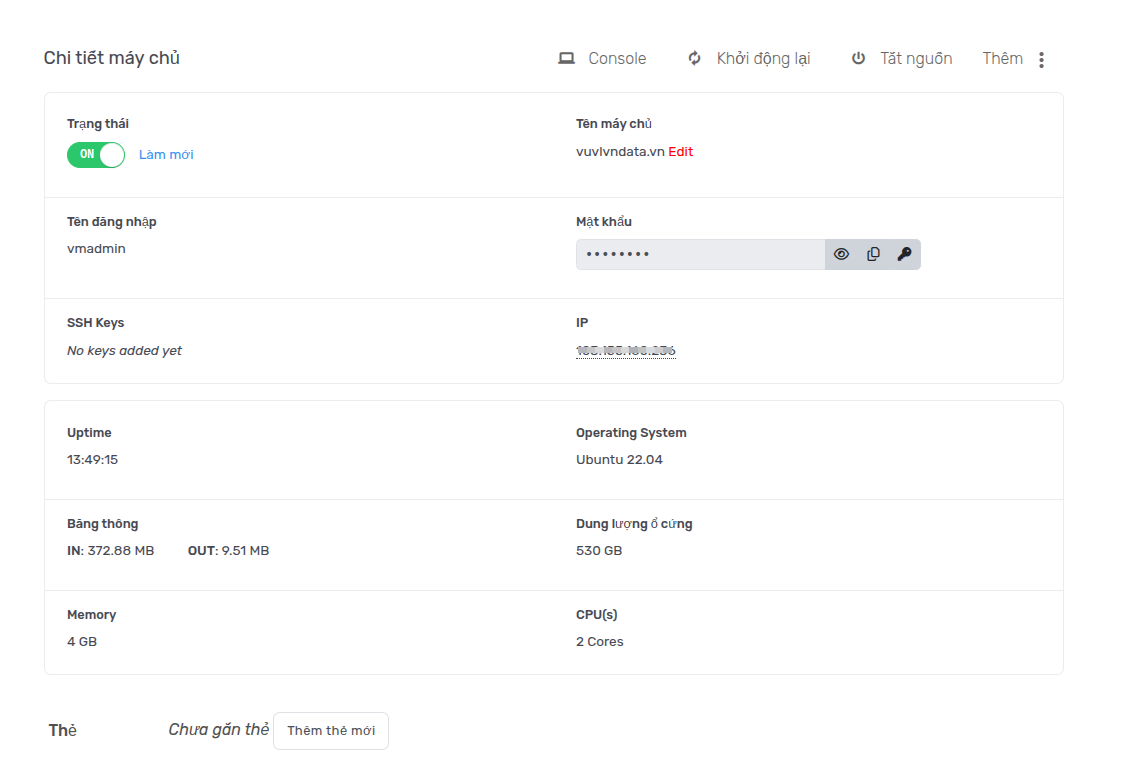Screen dimensions: 1145x757
Task: Focus the masked Mật khẩu password field
Action: pyautogui.click(x=700, y=255)
